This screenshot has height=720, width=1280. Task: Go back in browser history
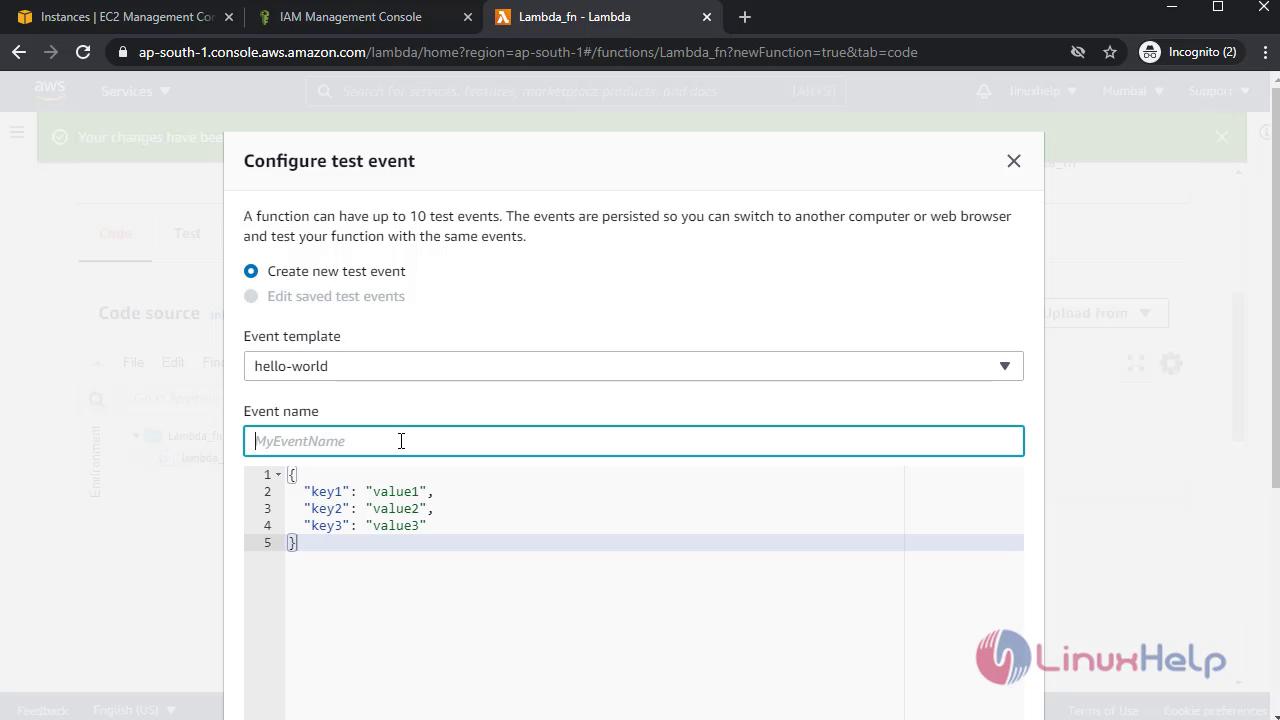coord(19,52)
